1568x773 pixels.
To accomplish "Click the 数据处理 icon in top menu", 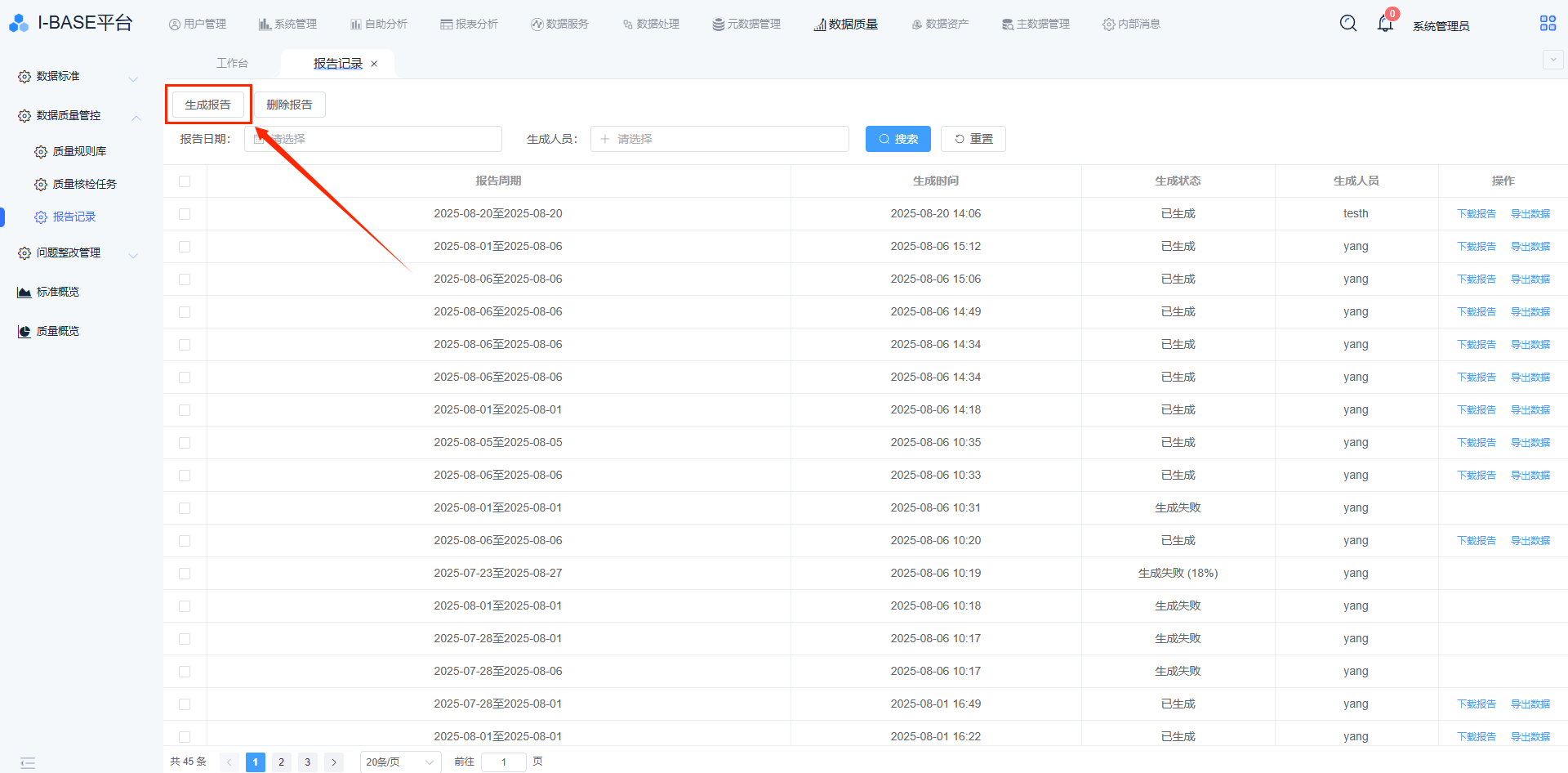I will 628,25.
